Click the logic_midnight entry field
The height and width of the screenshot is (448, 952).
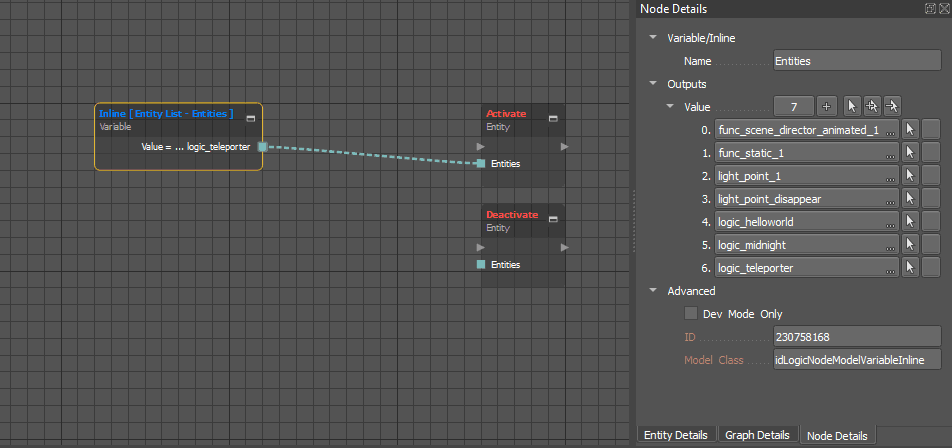(x=807, y=245)
